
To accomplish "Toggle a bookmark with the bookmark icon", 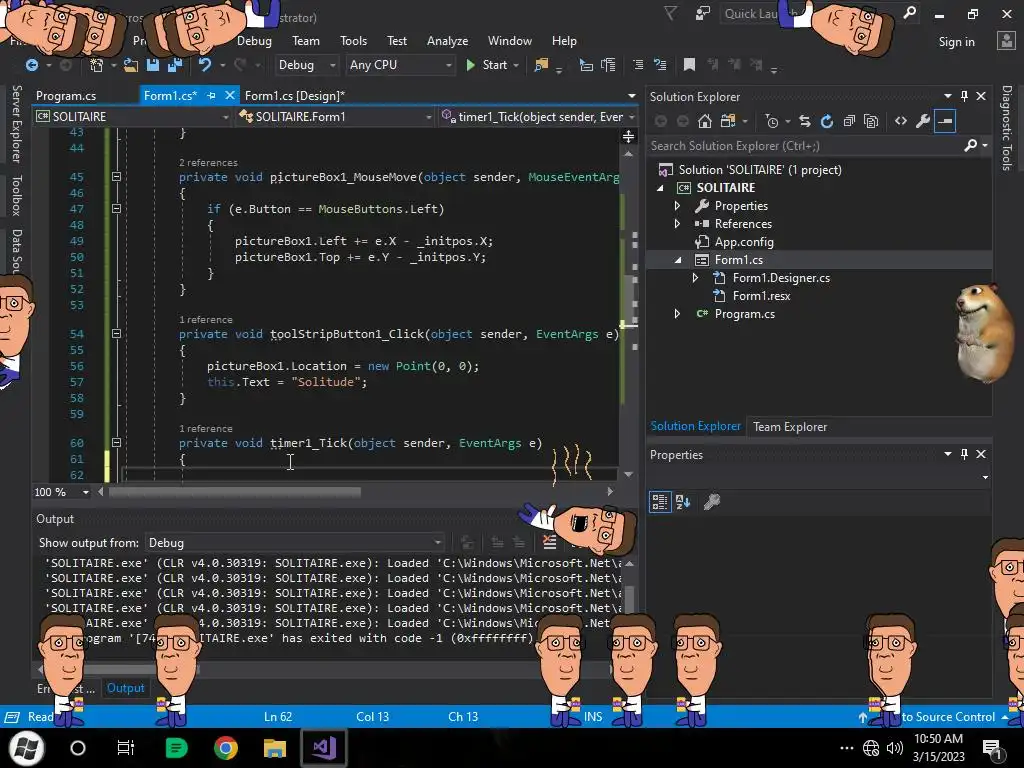I will coord(689,65).
